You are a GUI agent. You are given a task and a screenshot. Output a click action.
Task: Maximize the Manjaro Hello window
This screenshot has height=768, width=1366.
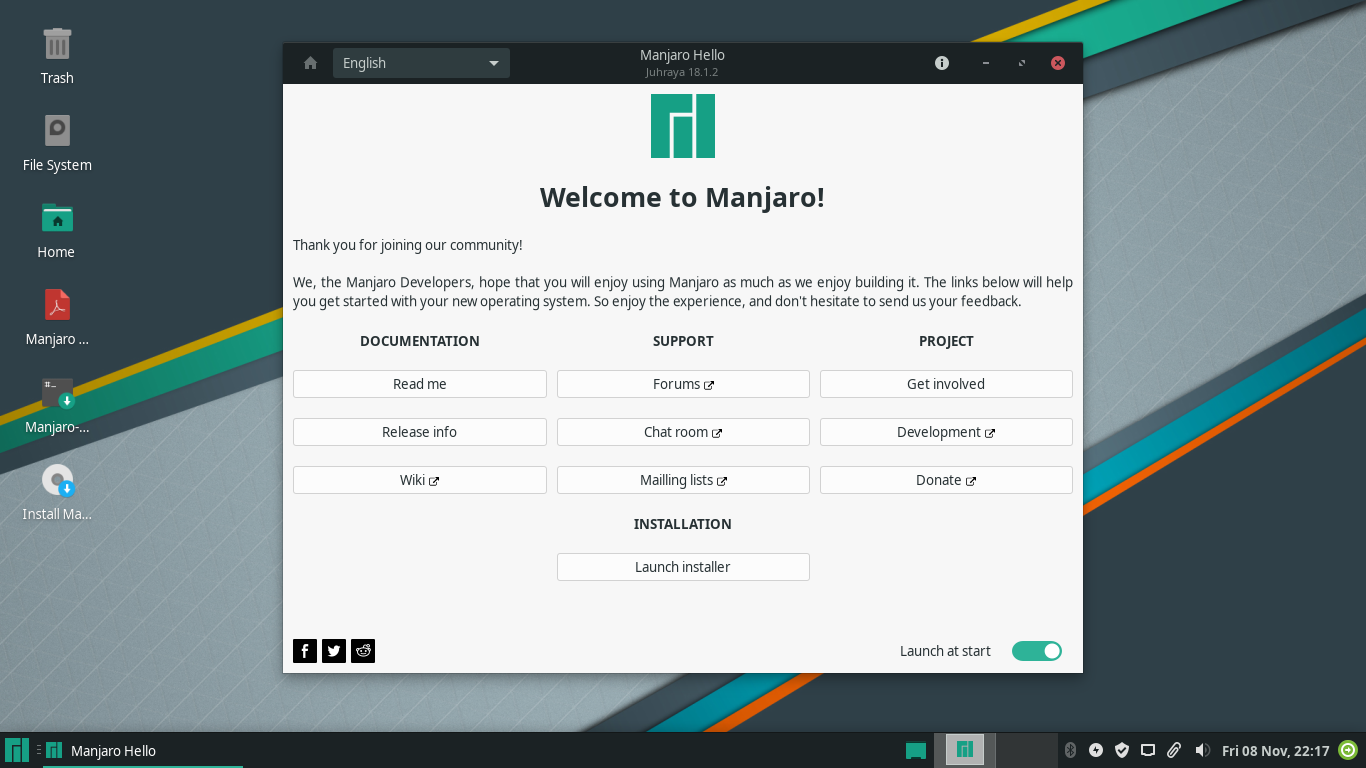[x=1022, y=63]
